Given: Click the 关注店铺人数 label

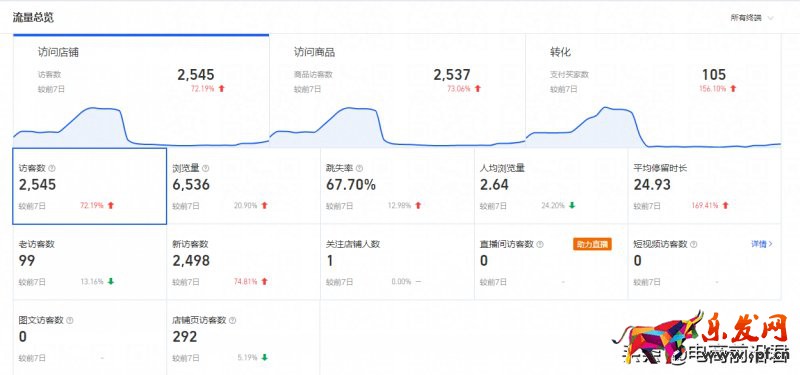Looking at the screenshot, I should click(x=353, y=244).
